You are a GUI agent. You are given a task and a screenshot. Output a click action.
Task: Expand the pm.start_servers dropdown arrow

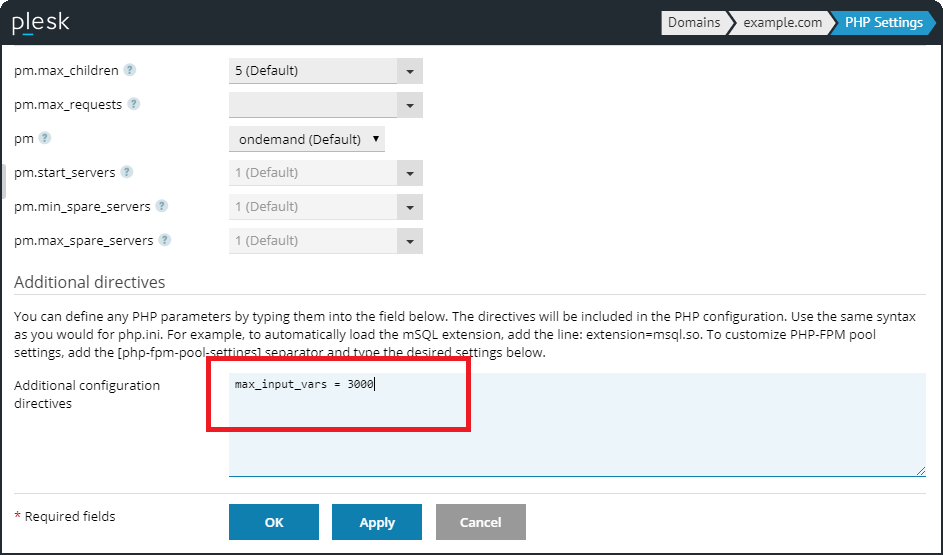coord(410,173)
